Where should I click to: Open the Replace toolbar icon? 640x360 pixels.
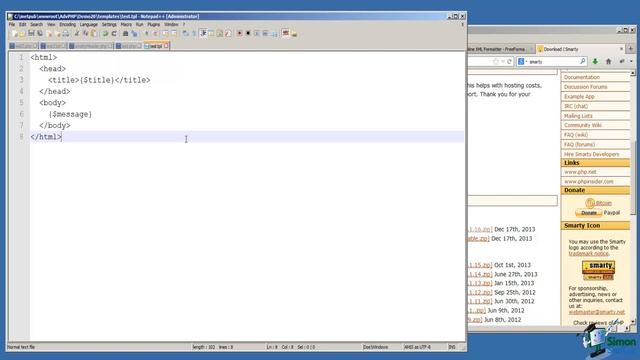[134, 33]
